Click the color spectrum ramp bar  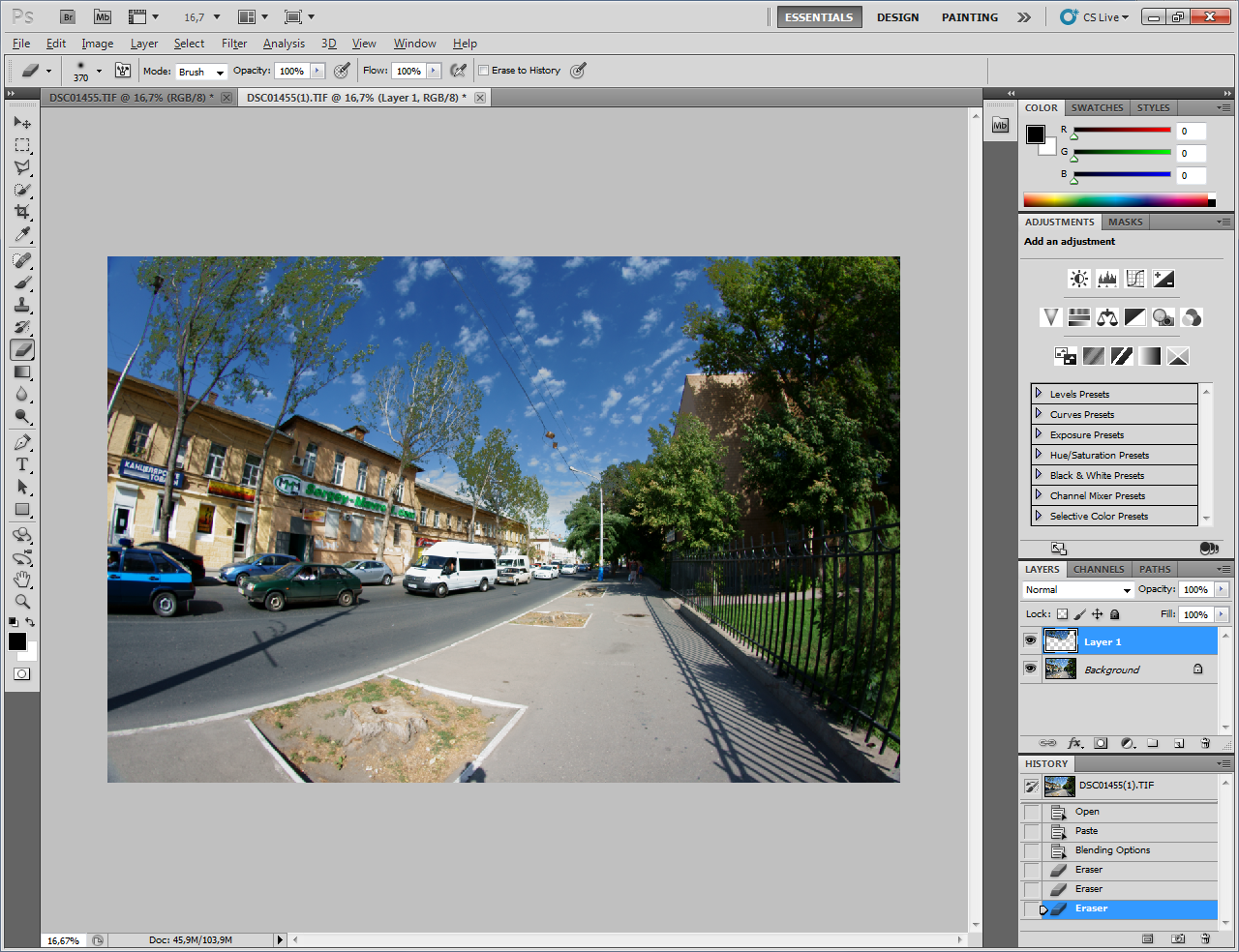[x=1115, y=200]
